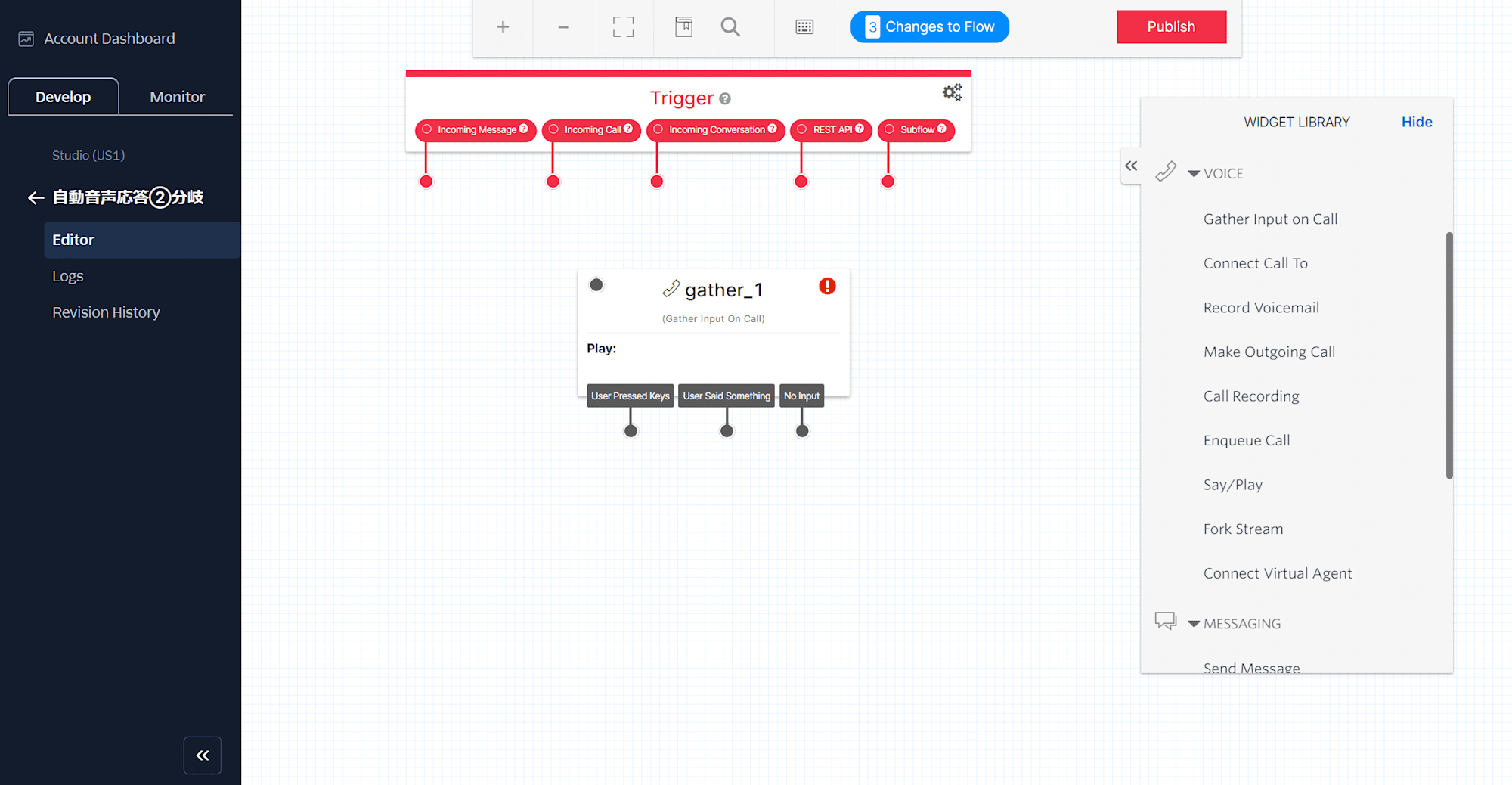Viewport: 1512px width, 785px height.
Task: Fit flow to screen icon
Action: pos(624,27)
